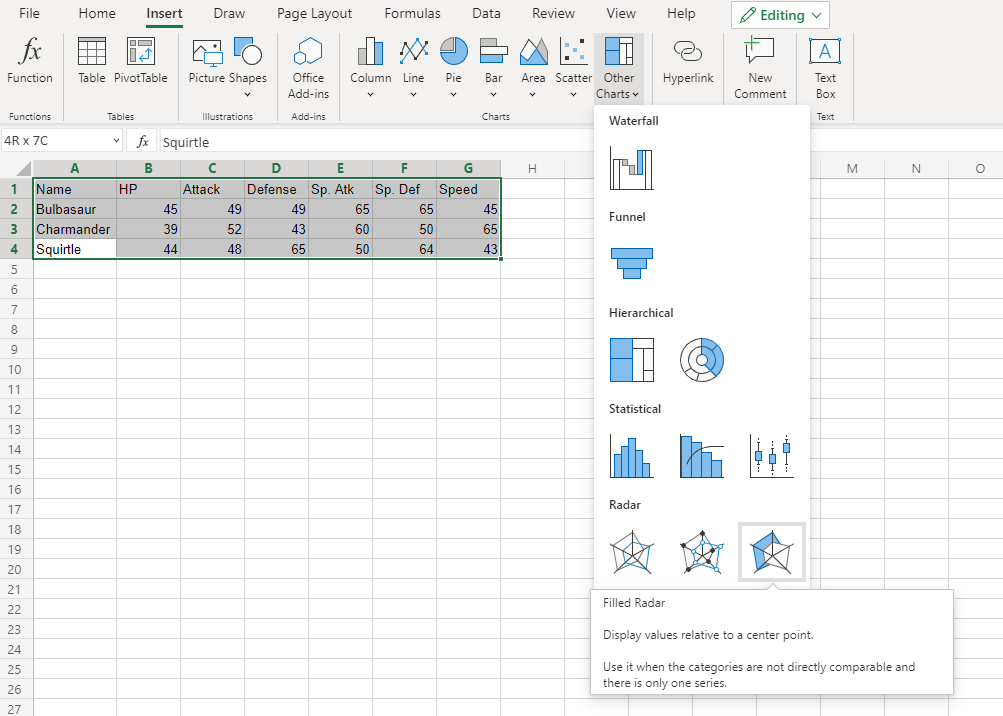
Task: Expand the Name Box dropdown arrow
Action: point(117,141)
